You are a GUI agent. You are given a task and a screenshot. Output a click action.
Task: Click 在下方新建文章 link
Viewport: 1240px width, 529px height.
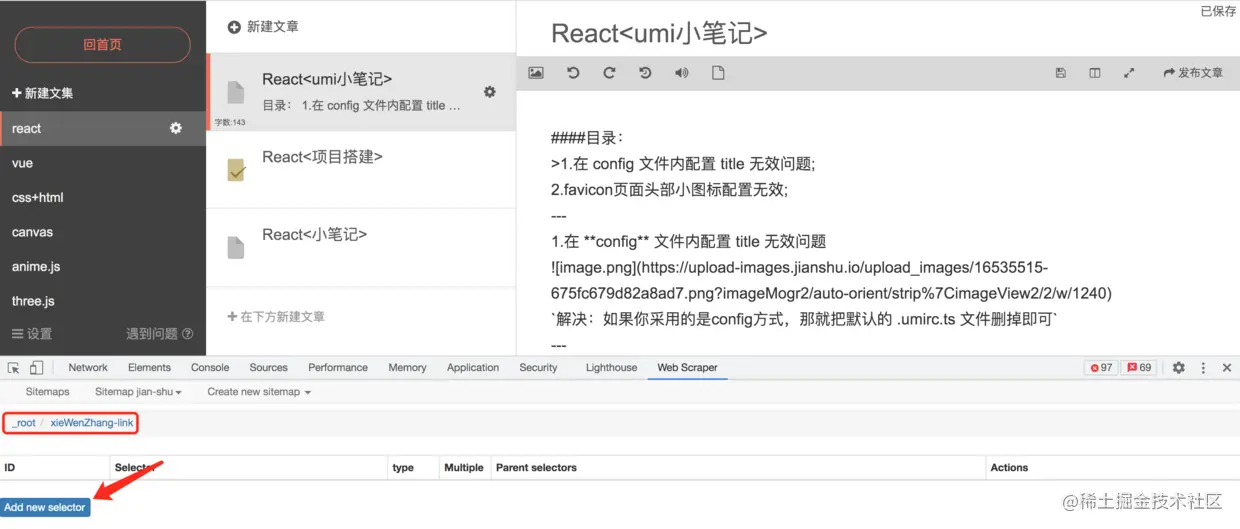[x=276, y=316]
